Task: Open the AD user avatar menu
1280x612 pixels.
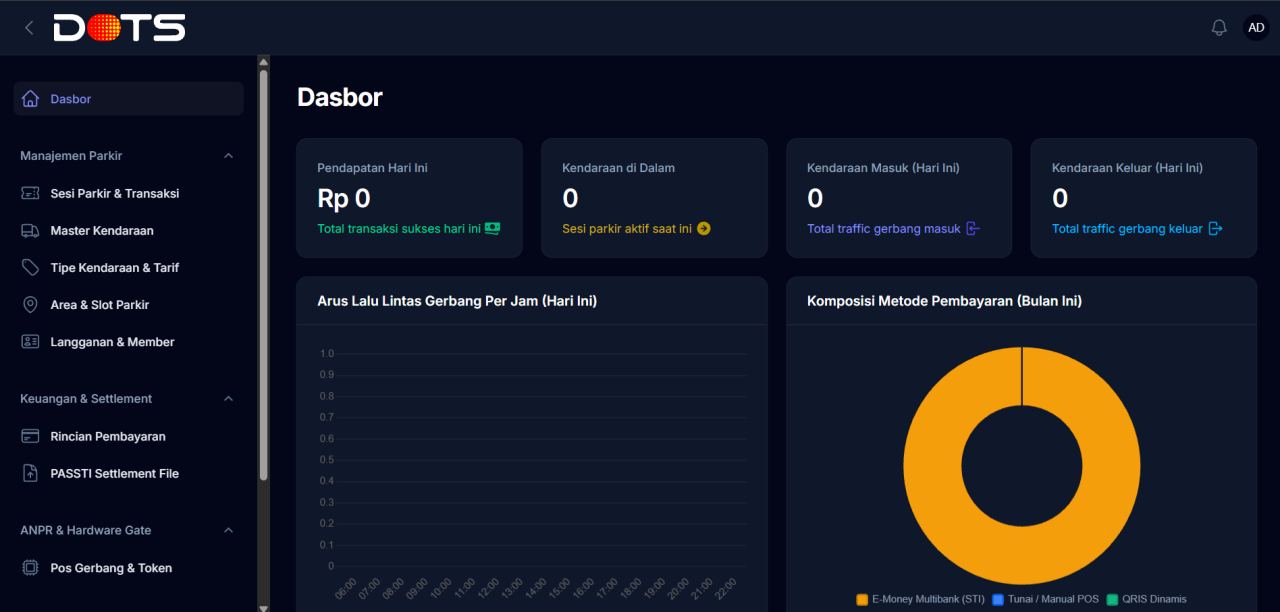Action: (x=1256, y=28)
